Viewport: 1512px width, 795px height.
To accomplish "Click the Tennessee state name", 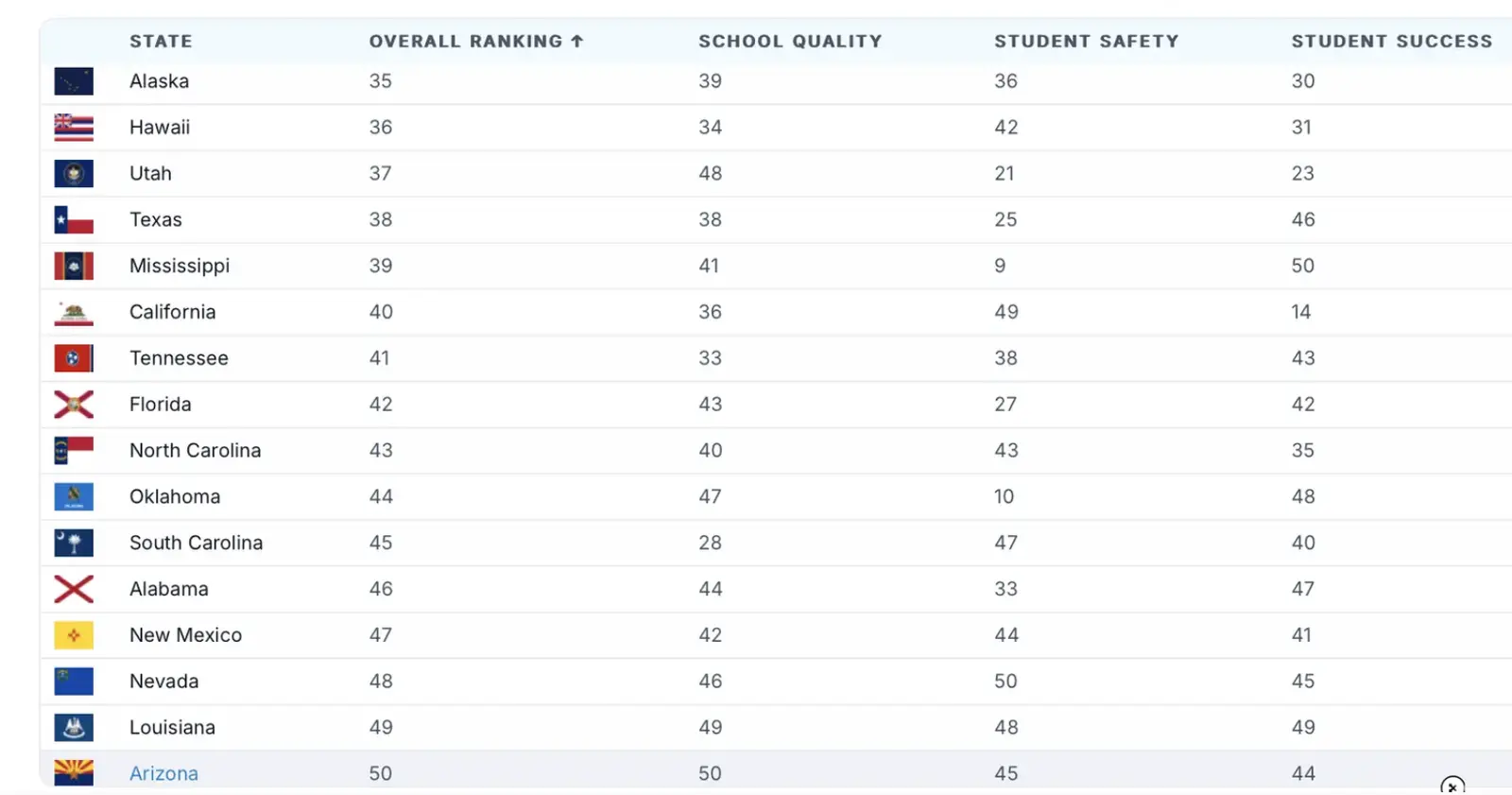I will [x=179, y=358].
